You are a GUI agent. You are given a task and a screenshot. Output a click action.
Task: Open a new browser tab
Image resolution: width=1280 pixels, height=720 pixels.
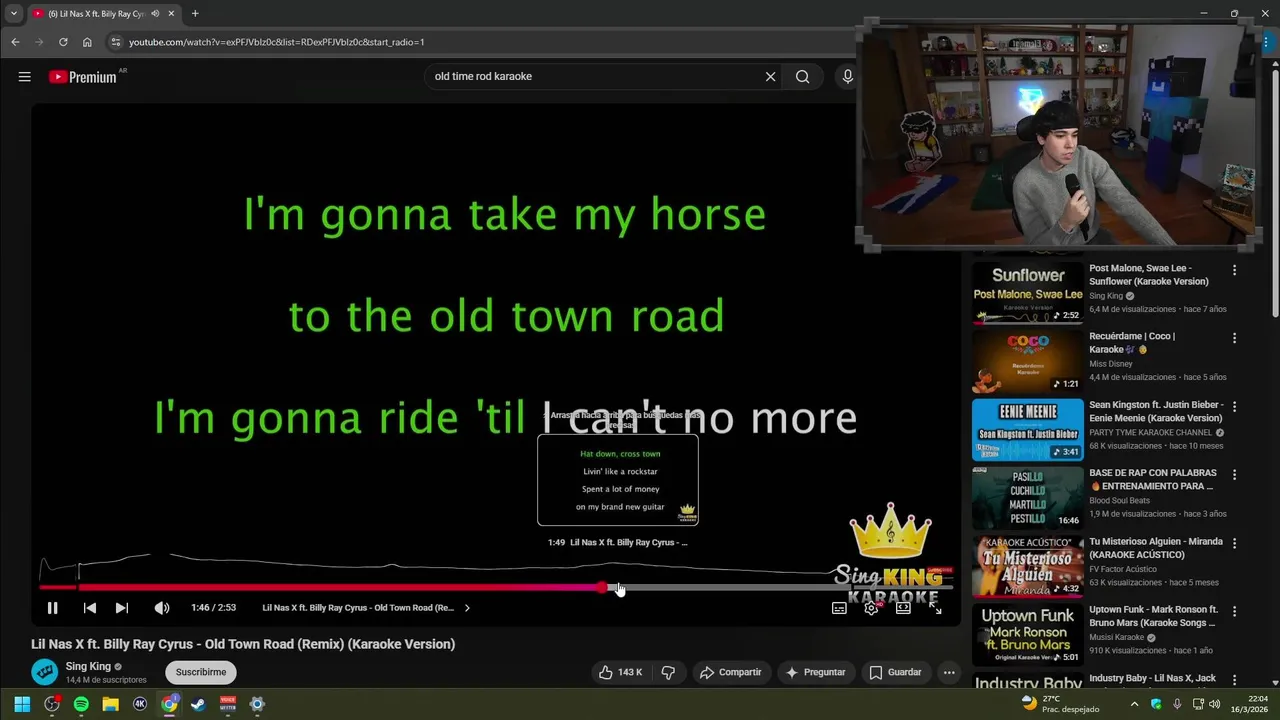(x=195, y=14)
